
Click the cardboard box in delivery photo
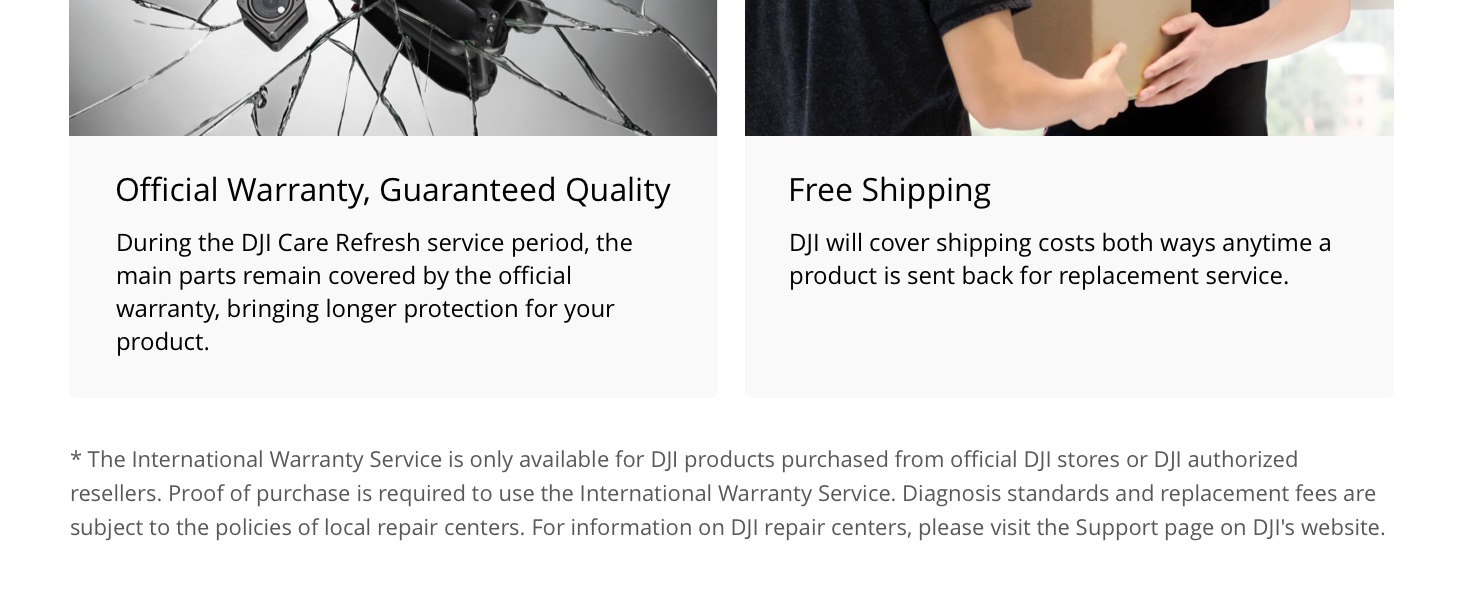(1140, 40)
